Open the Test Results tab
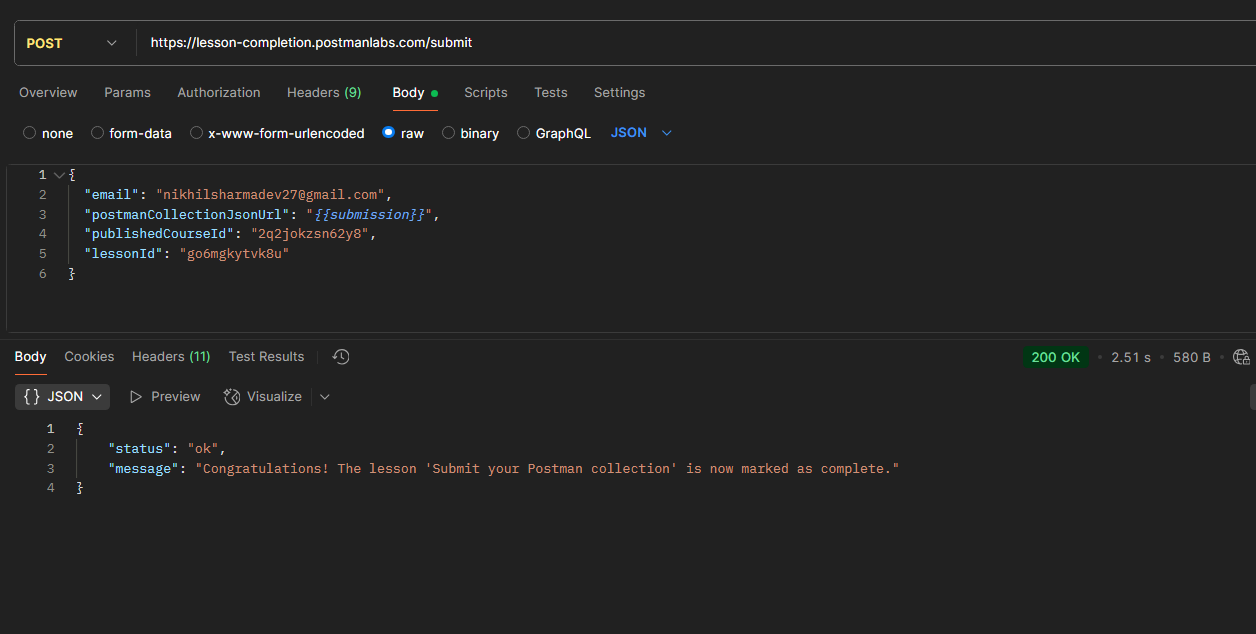 (x=266, y=356)
